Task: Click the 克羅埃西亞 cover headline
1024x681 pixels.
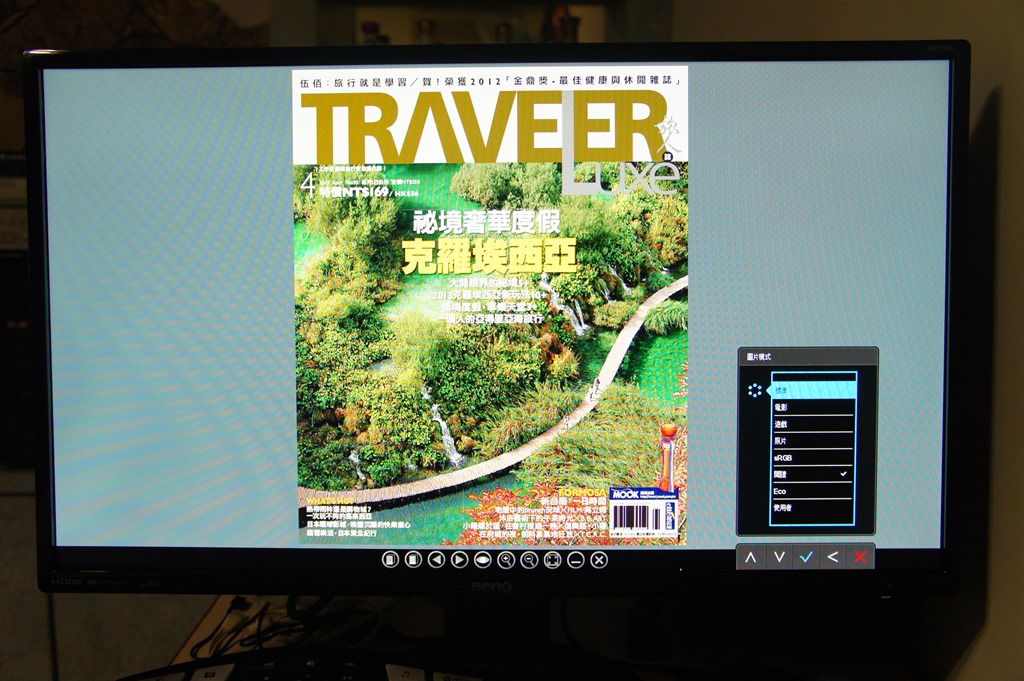Action: pyautogui.click(x=490, y=257)
